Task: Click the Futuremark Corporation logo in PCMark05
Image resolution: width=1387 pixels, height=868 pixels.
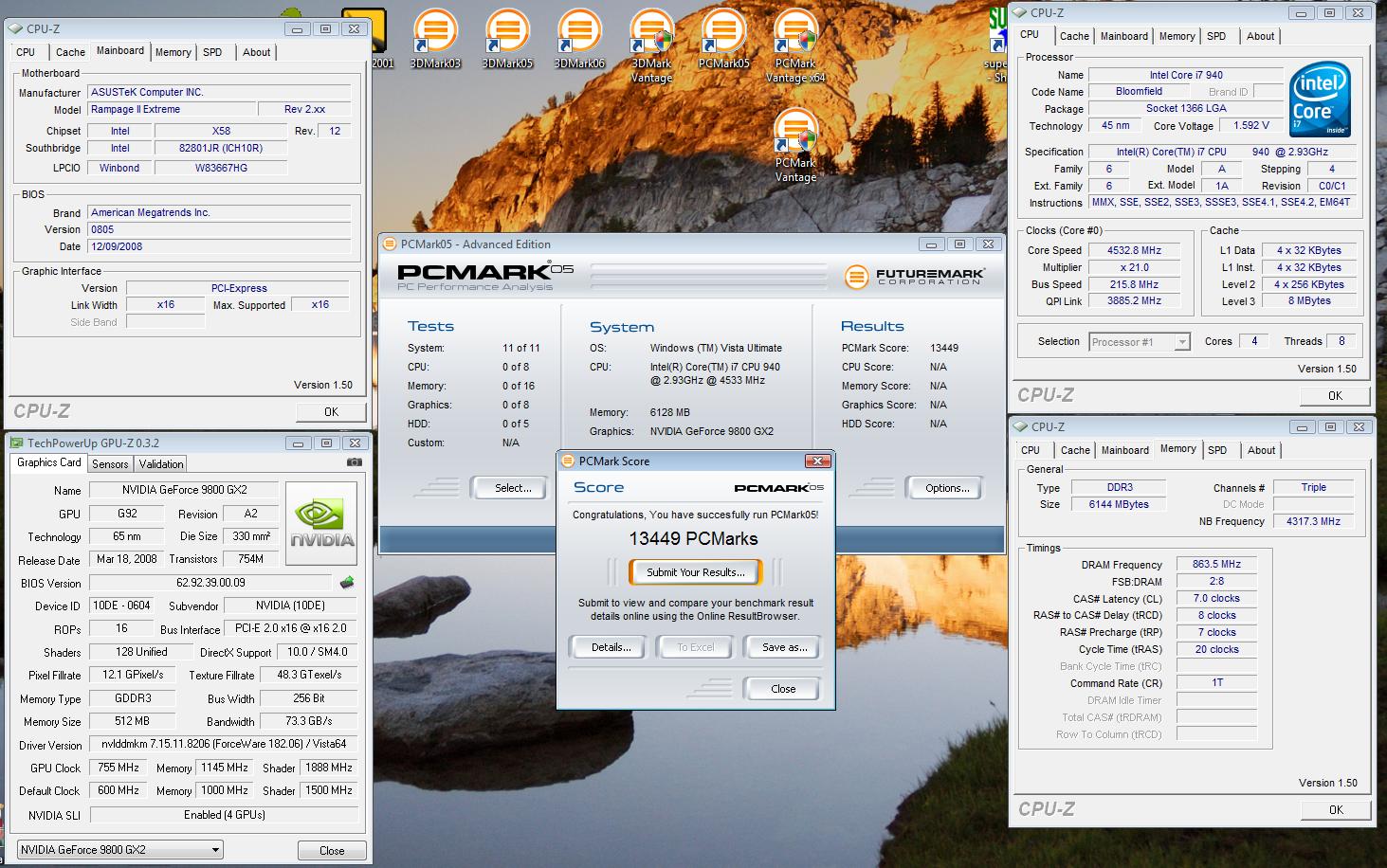Action: 914,277
